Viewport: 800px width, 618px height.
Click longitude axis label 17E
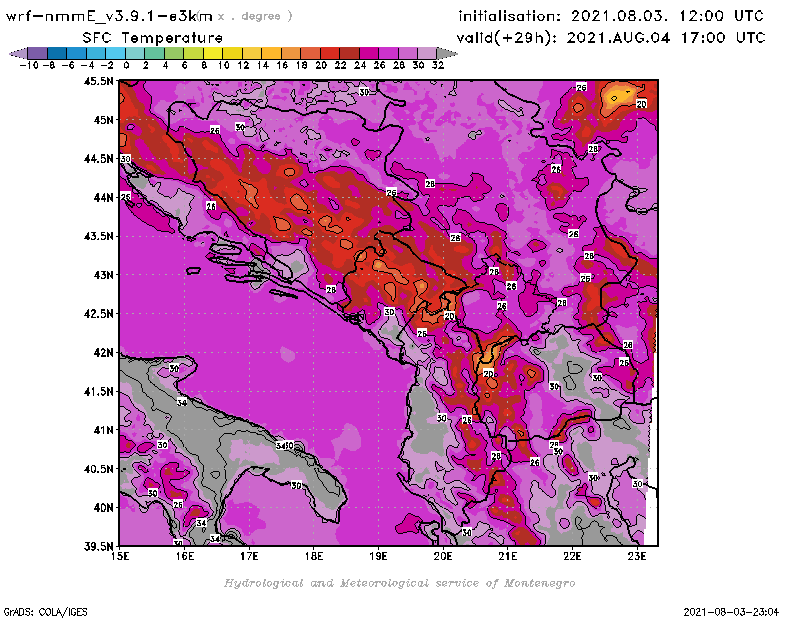tap(249, 556)
